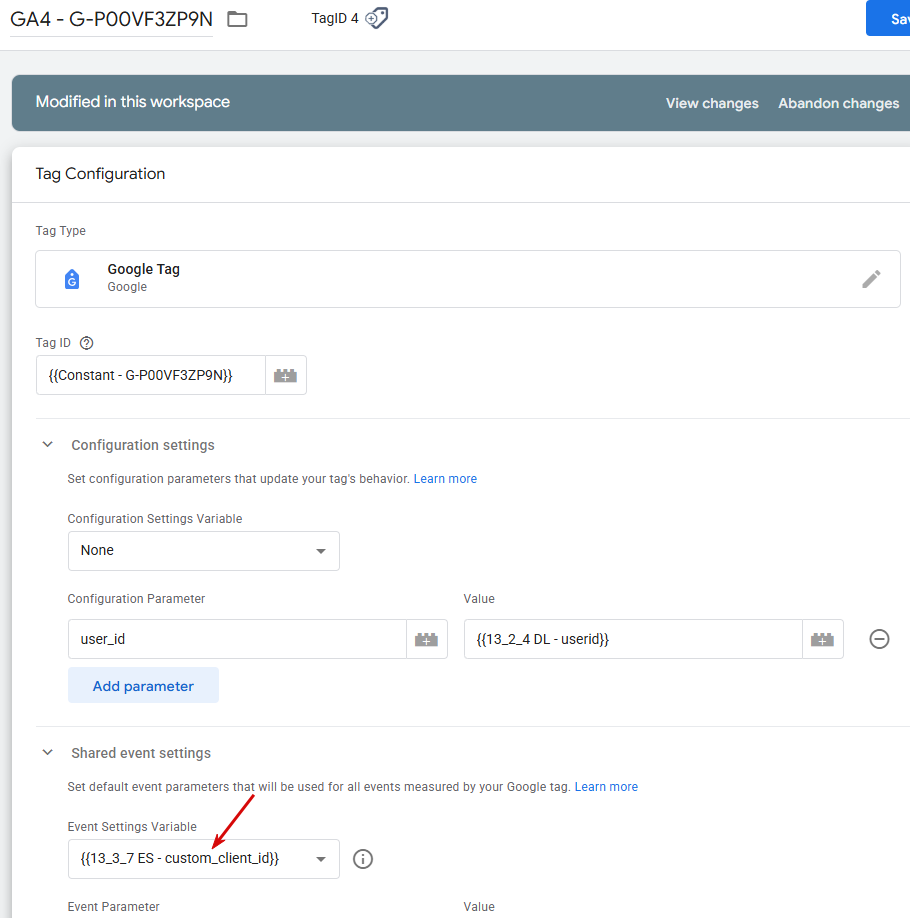
Task: Click the {{13_2_4 DL - userid}} value field
Action: tap(633, 639)
